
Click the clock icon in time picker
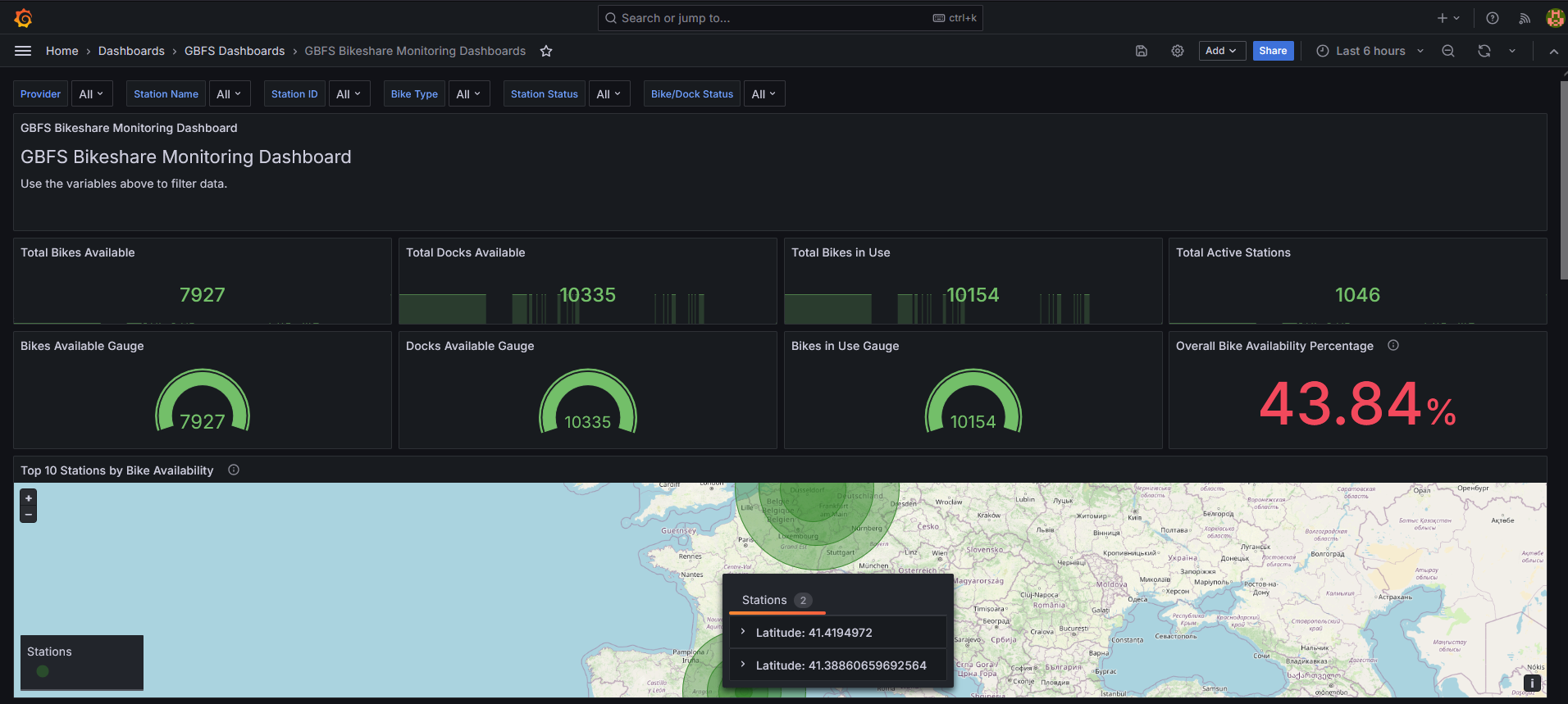click(x=1323, y=51)
